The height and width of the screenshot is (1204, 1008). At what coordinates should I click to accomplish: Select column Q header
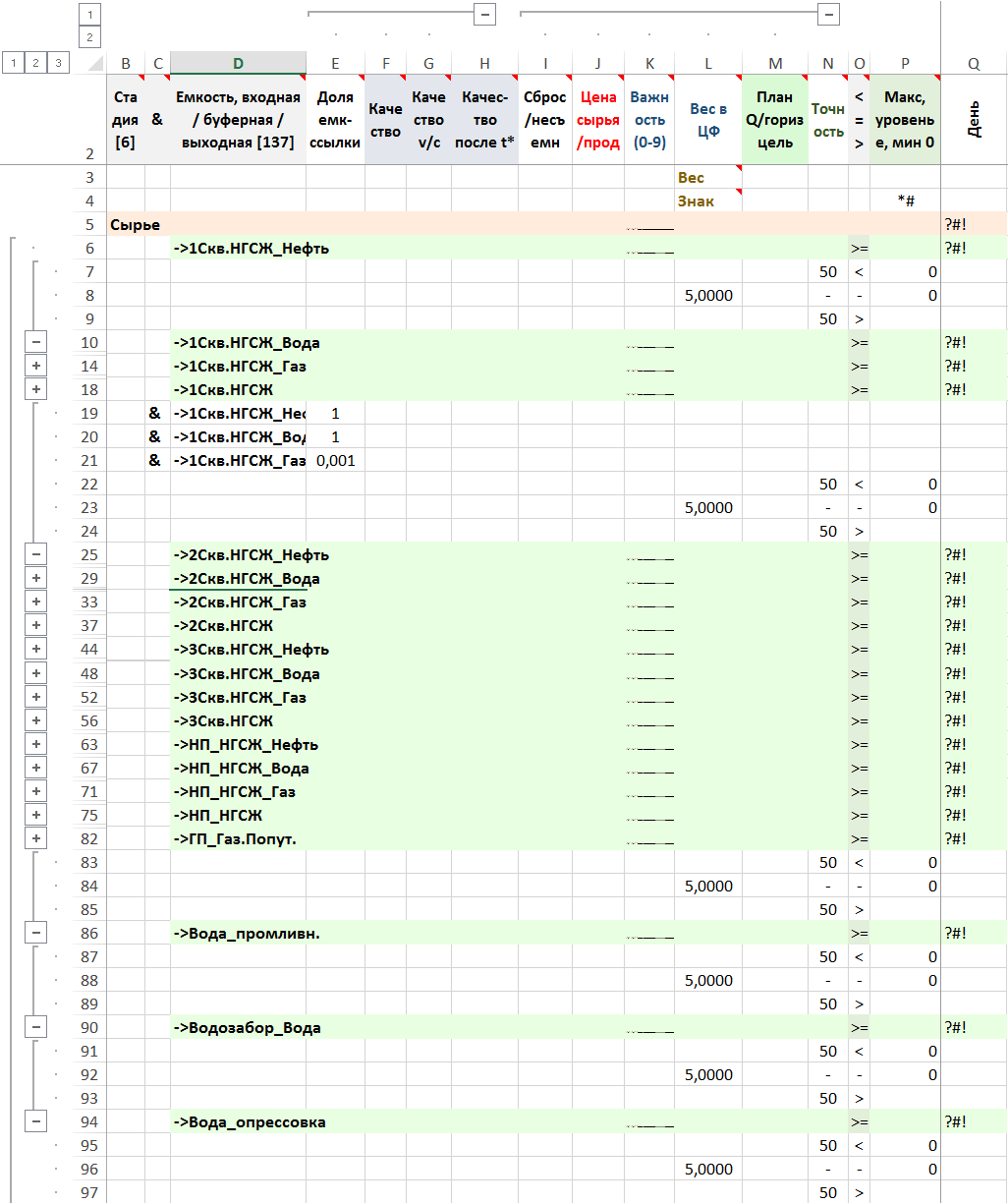click(974, 64)
